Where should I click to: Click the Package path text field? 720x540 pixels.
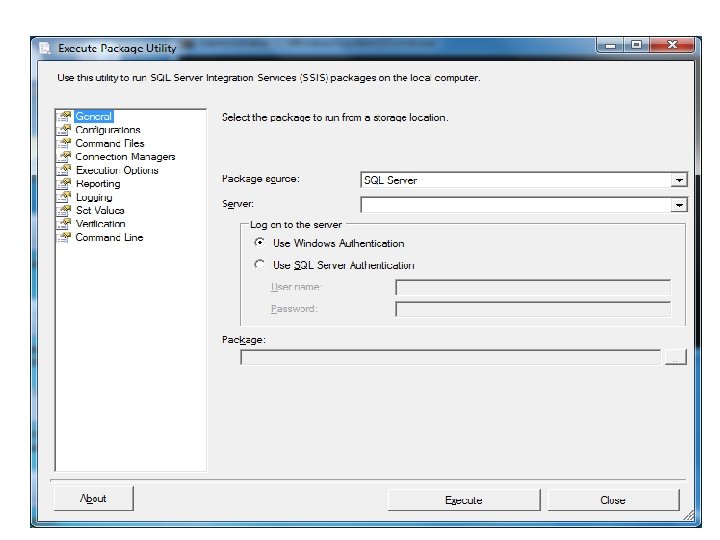pyautogui.click(x=450, y=357)
